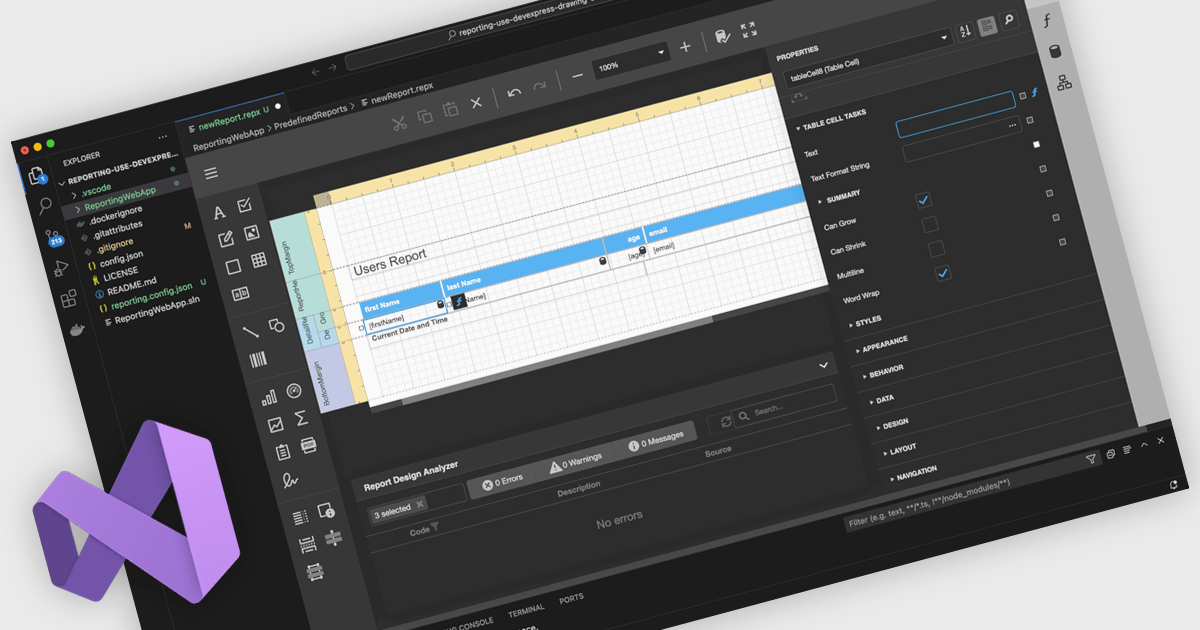Uncheck the Word Wrap checkbox
The image size is (1200, 630).
pyautogui.click(x=942, y=273)
